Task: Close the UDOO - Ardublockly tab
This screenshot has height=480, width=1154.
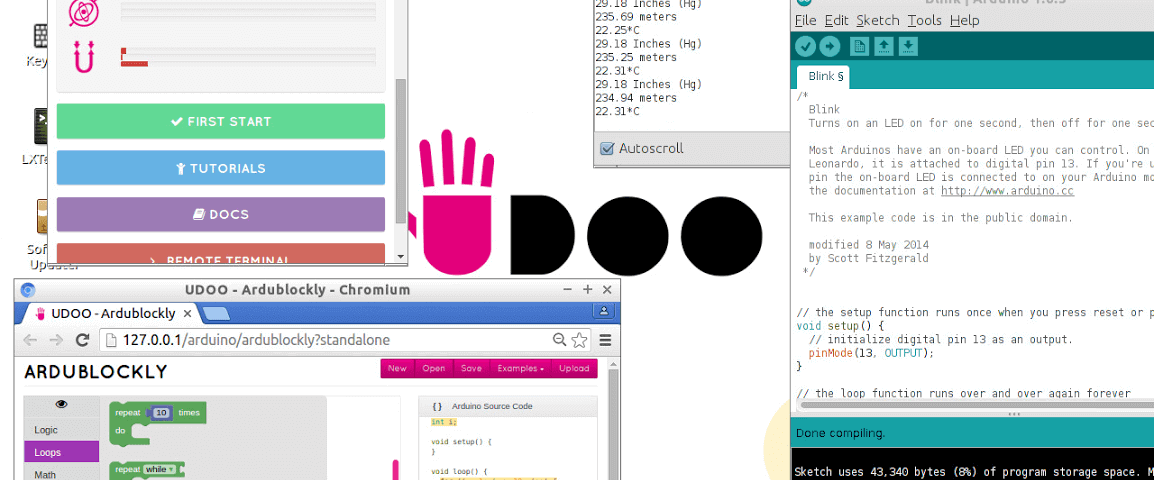Action: coord(187,314)
